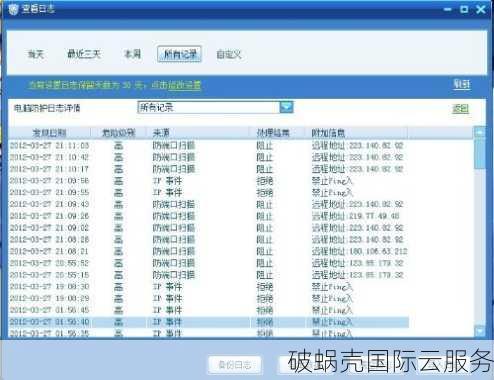
Task: Click 拒绝 result in the 21:09:56 row
Action: click(264, 181)
